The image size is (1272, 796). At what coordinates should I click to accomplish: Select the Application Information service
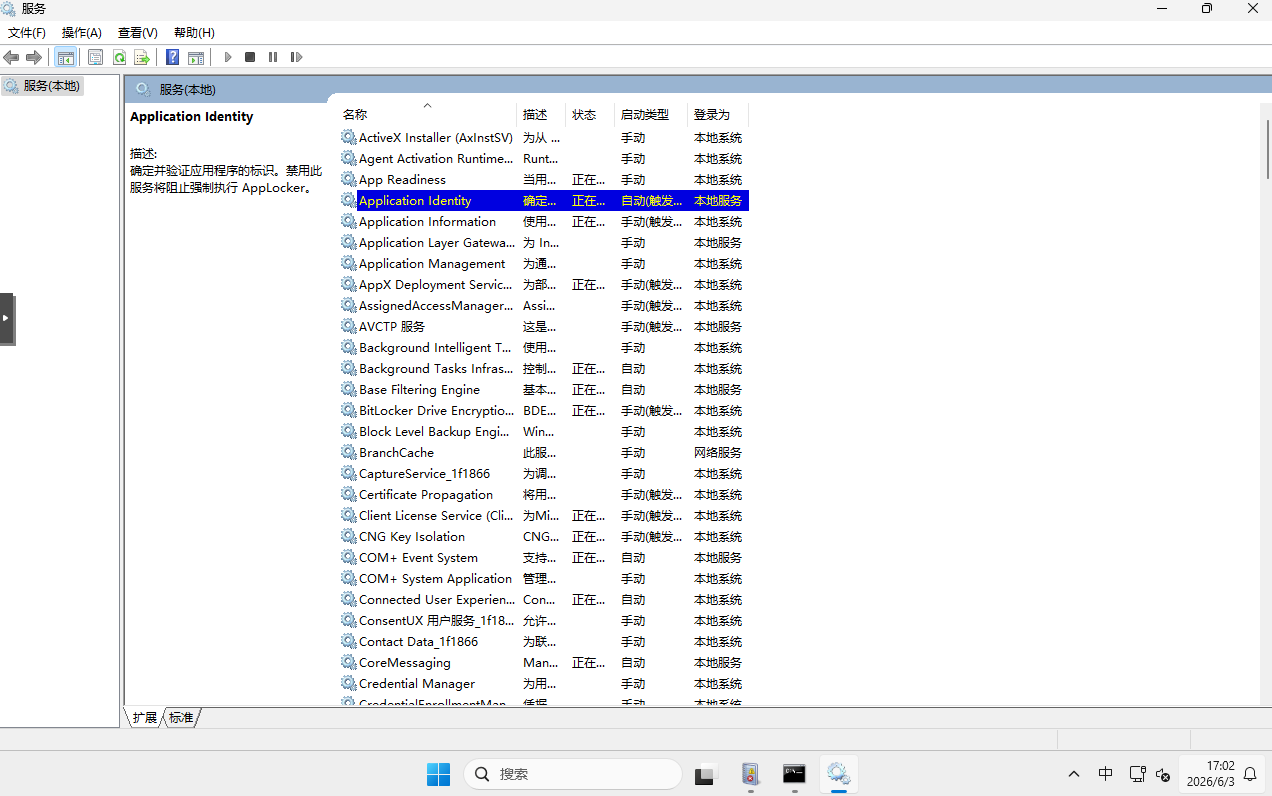(544, 221)
